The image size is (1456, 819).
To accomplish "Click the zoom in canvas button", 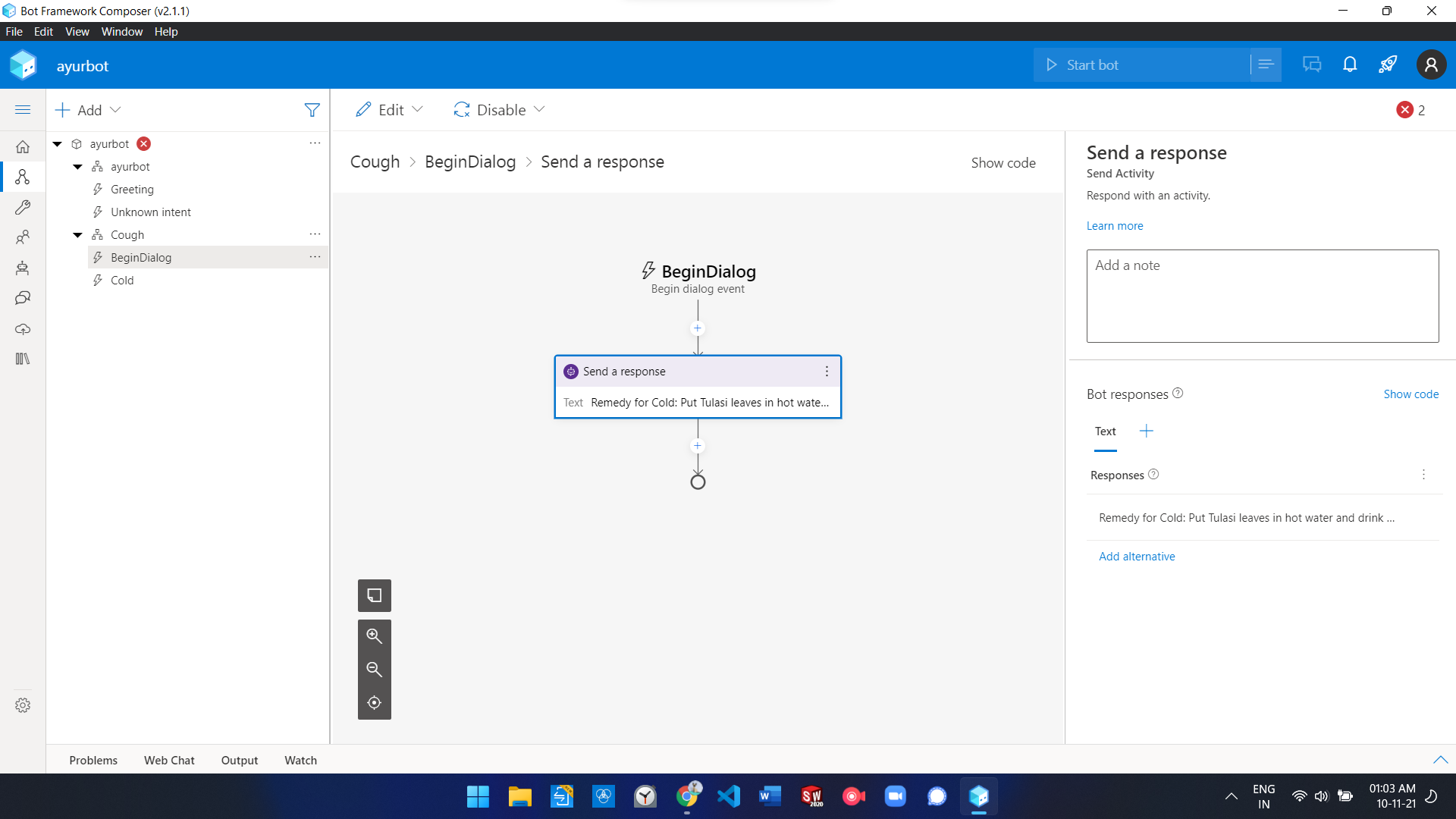I will [374, 635].
